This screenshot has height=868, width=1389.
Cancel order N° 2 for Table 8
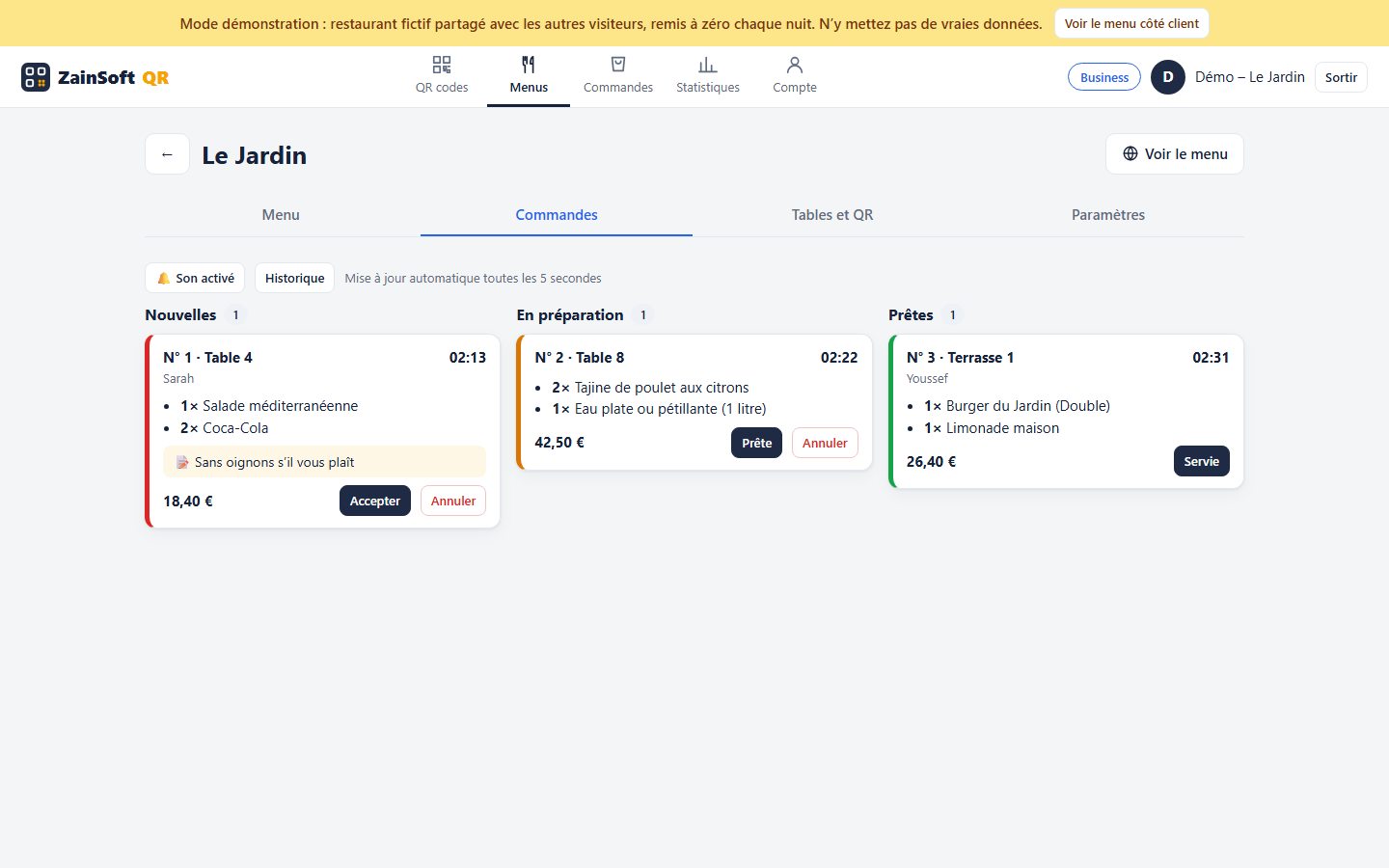[825, 443]
